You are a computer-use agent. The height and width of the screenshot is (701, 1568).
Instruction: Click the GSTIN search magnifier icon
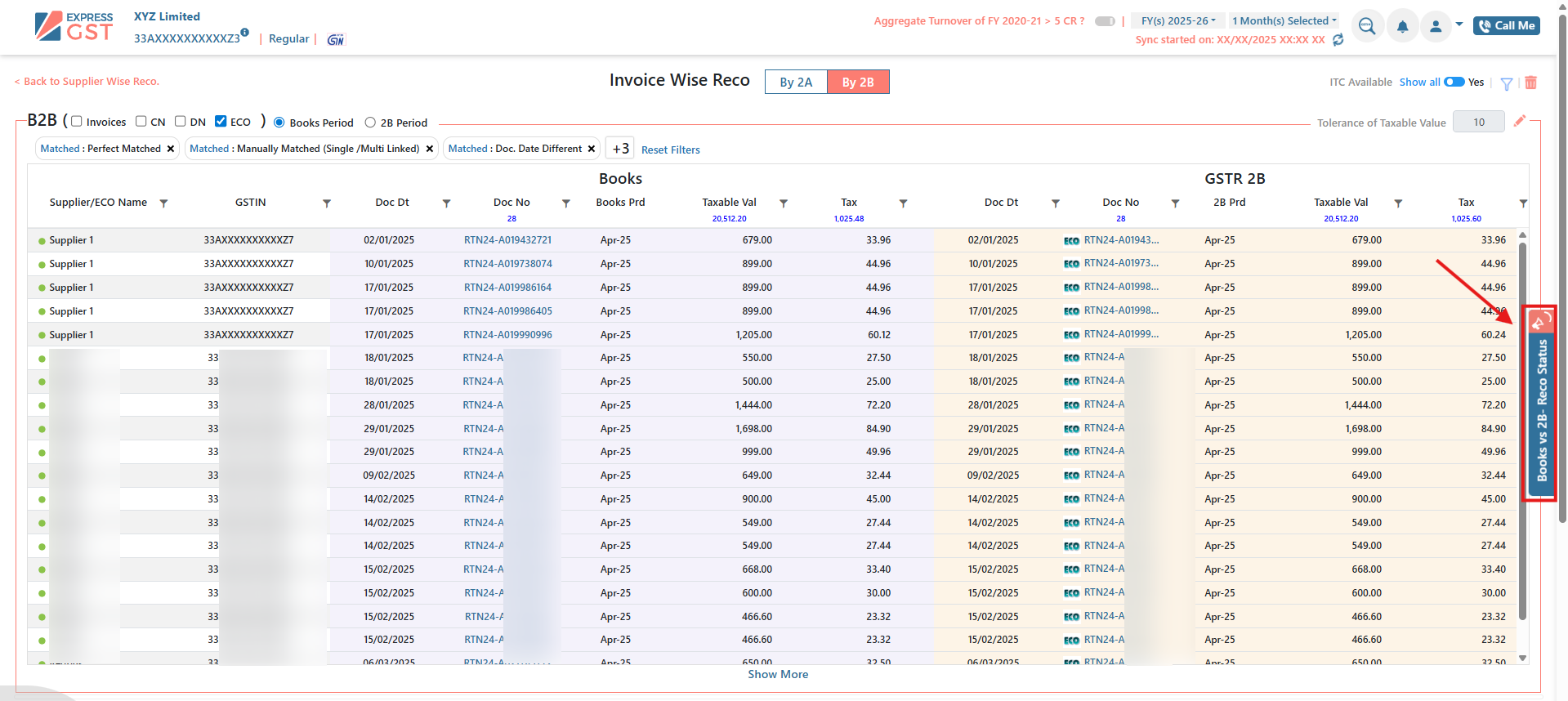click(x=1367, y=26)
